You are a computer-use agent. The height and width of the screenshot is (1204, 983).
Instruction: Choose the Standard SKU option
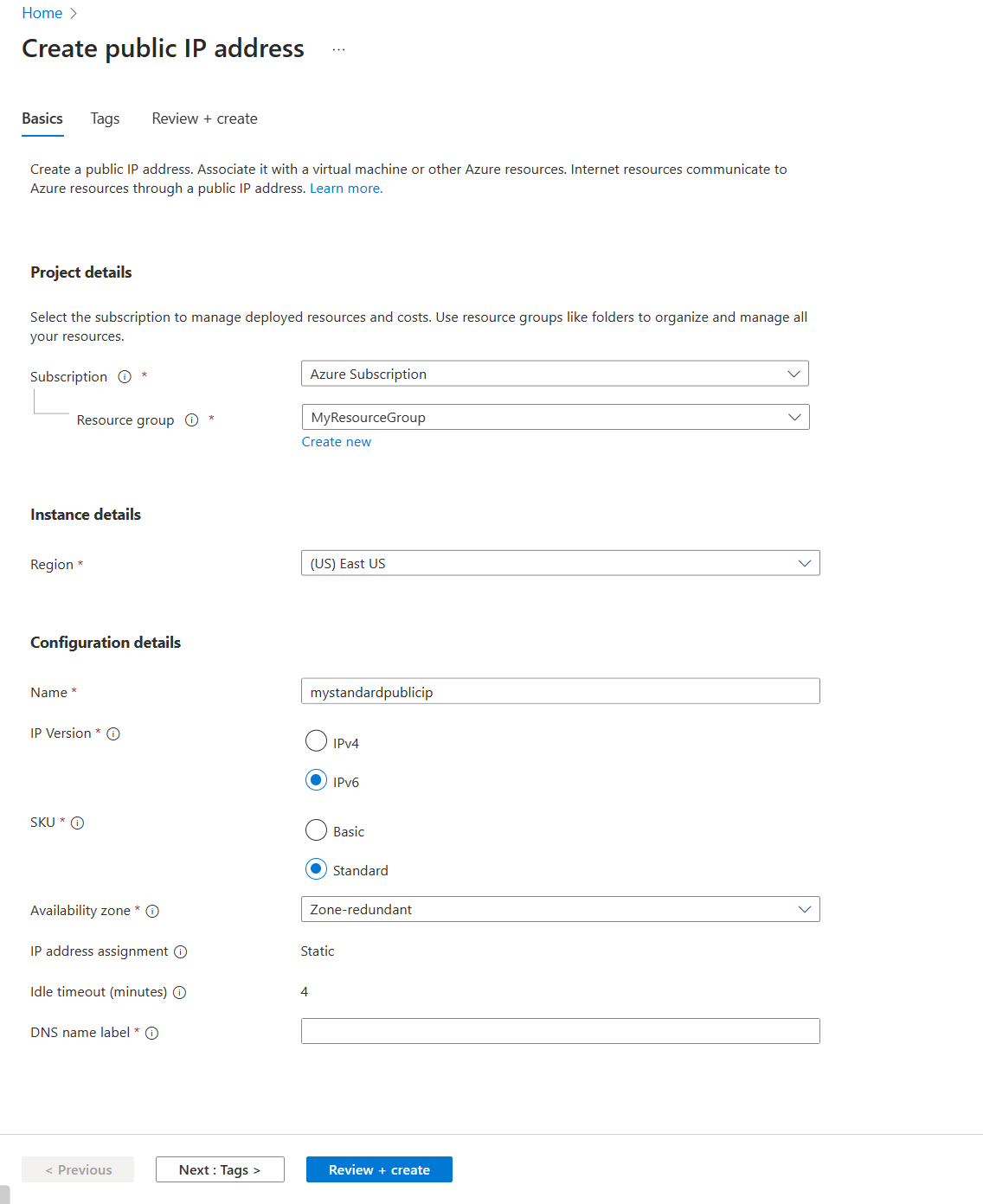pos(316,869)
